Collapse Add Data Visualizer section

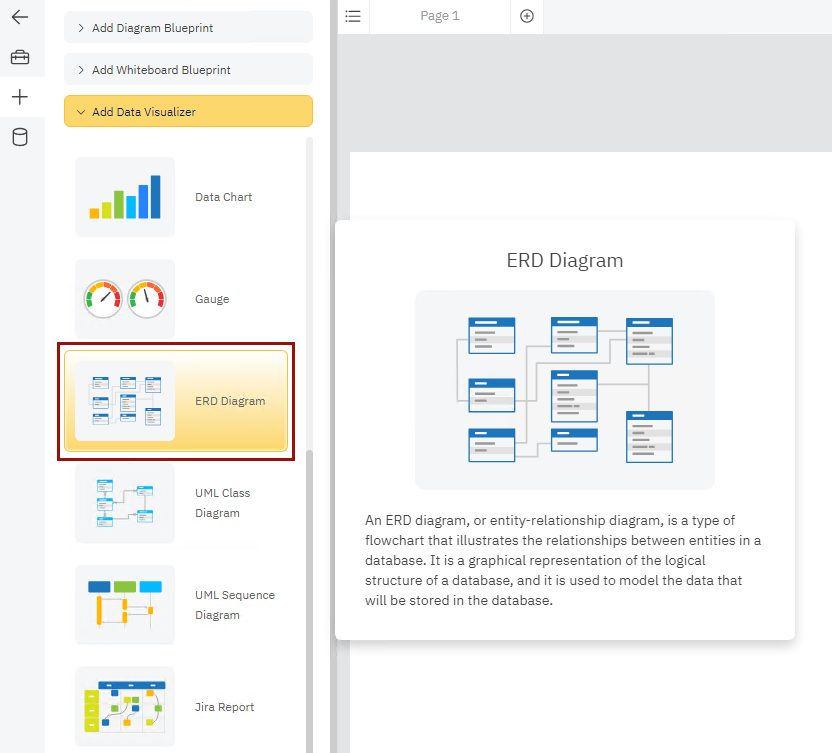point(188,112)
